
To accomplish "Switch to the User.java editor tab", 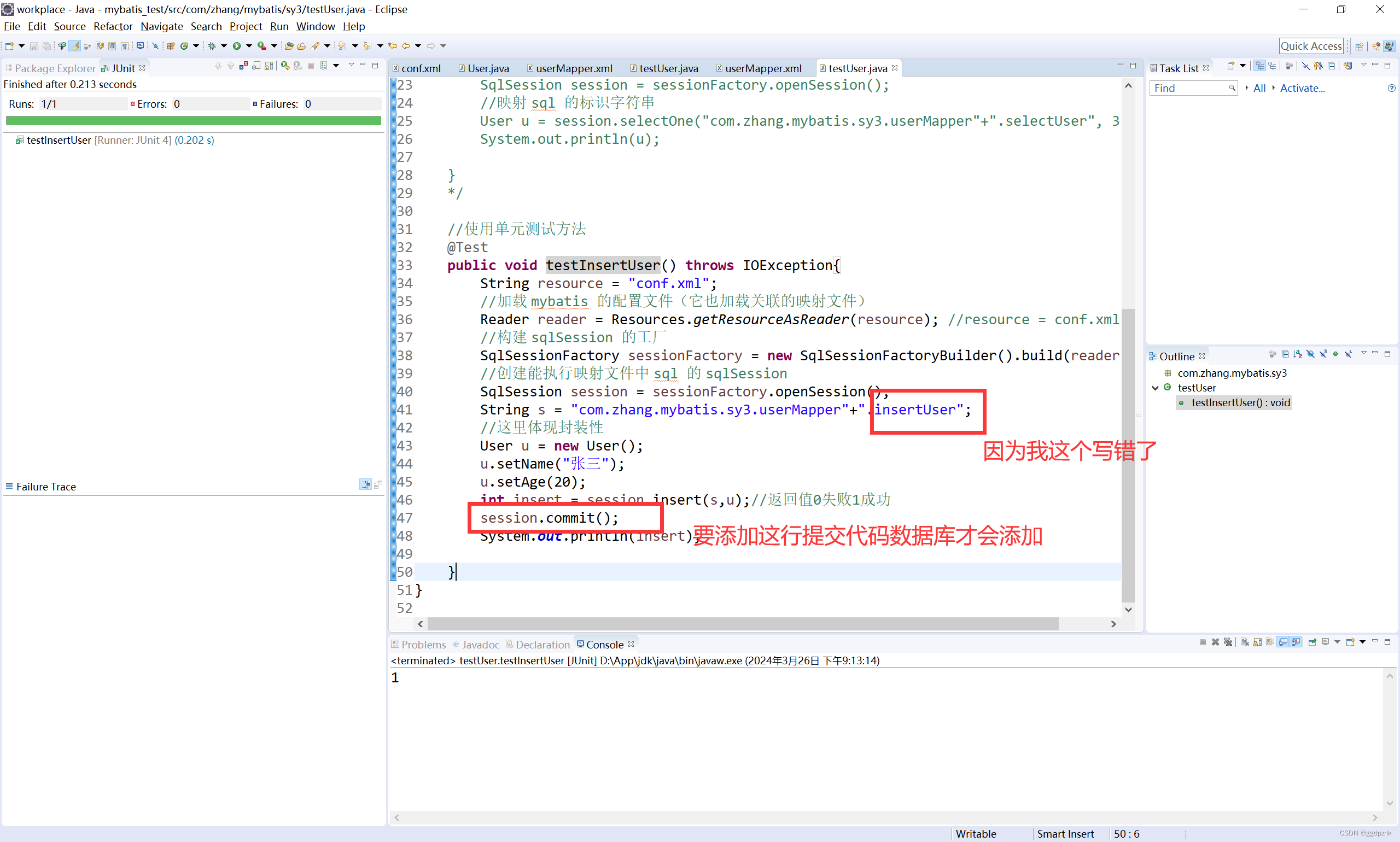I will (x=484, y=68).
